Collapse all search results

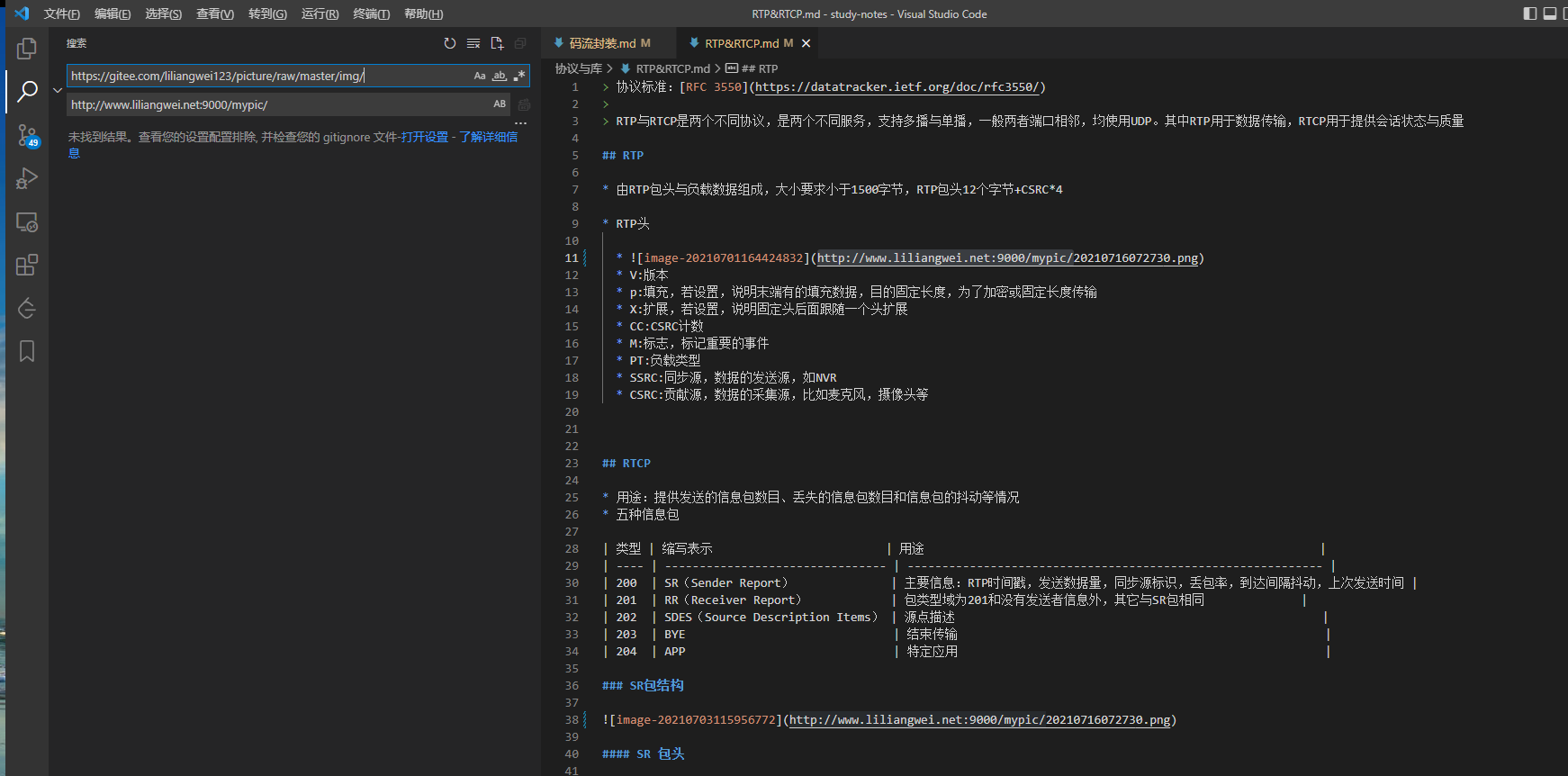tap(520, 43)
